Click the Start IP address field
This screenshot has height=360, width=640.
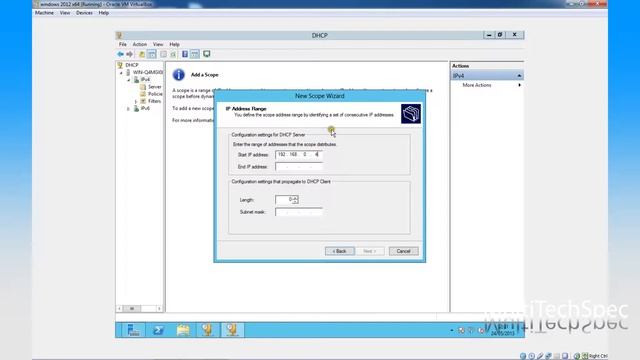pos(299,155)
